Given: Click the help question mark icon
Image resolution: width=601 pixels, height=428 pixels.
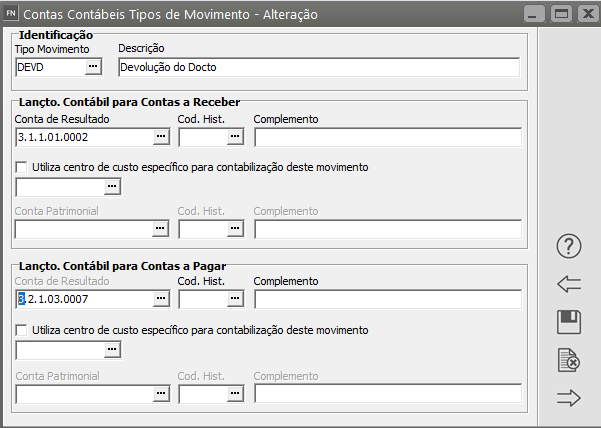Looking at the screenshot, I should pos(568,246).
